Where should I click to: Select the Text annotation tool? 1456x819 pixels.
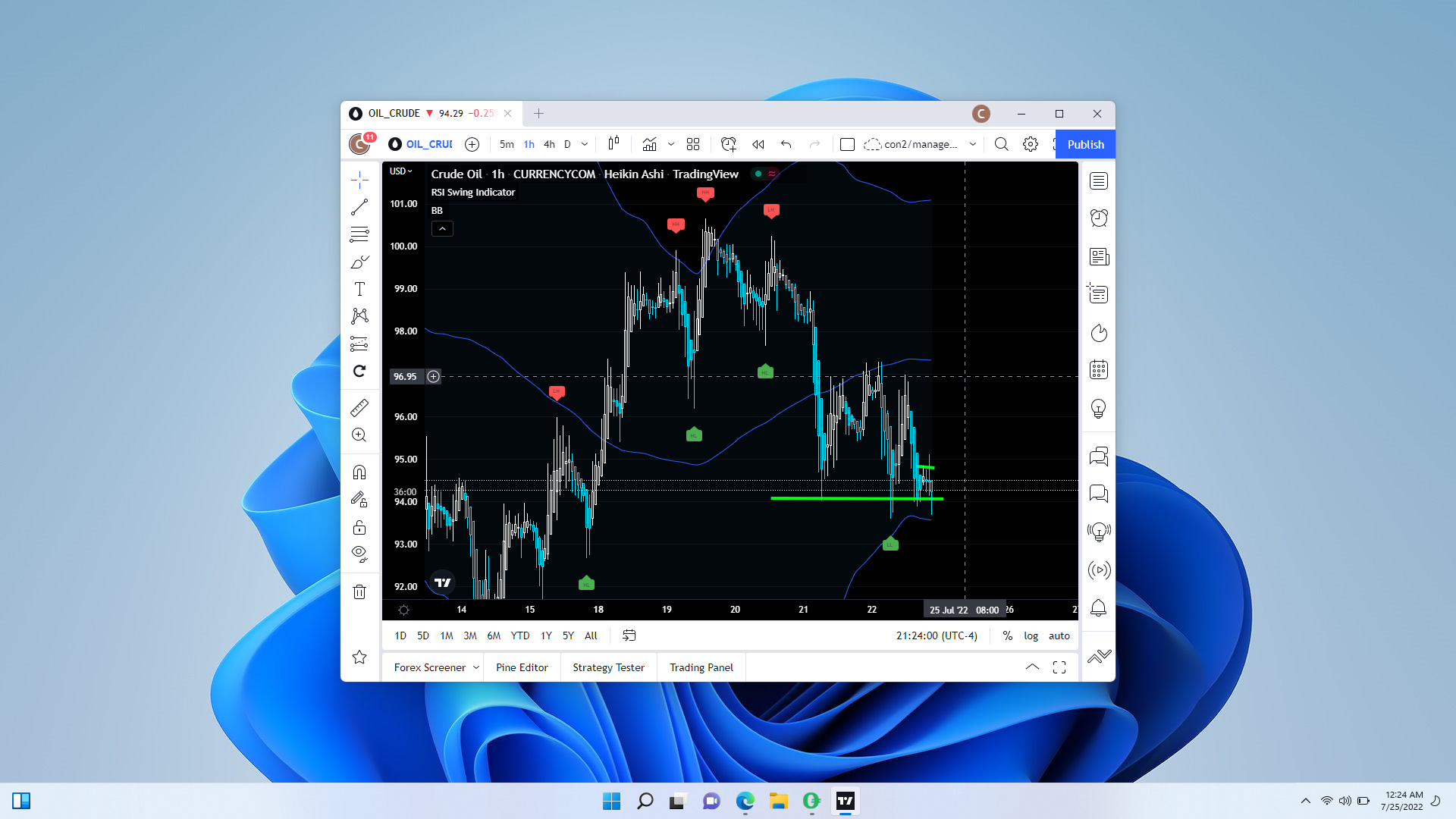[x=359, y=289]
